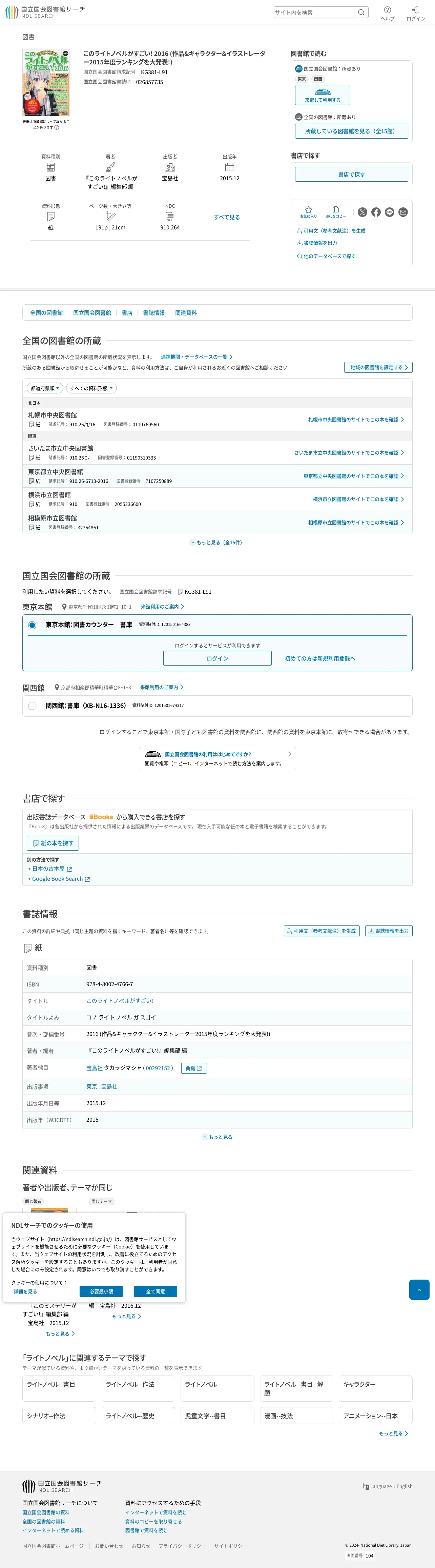The image size is (435, 1568).
Task: Open 国立国会図書館の利用ははじめてですか guide card
Action: click(217, 758)
